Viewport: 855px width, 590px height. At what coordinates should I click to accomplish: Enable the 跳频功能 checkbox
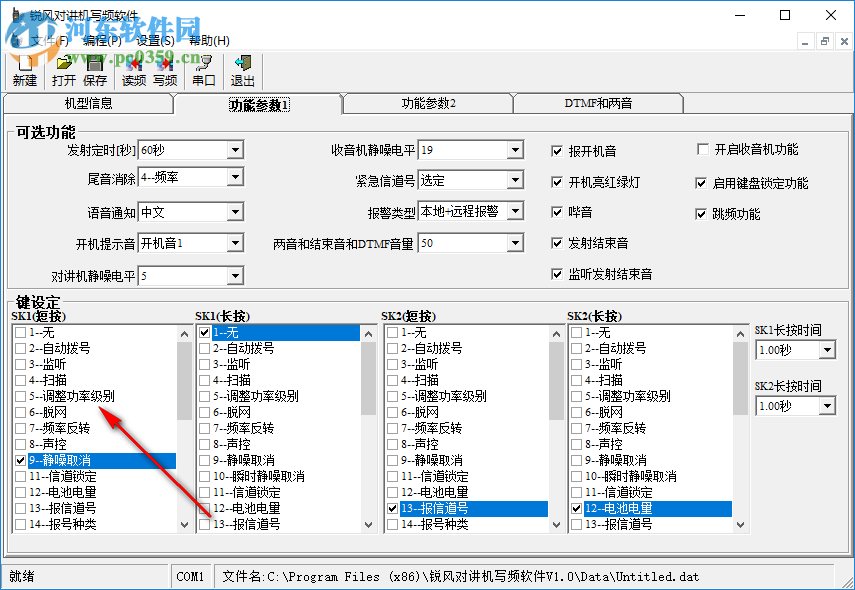[x=702, y=212]
